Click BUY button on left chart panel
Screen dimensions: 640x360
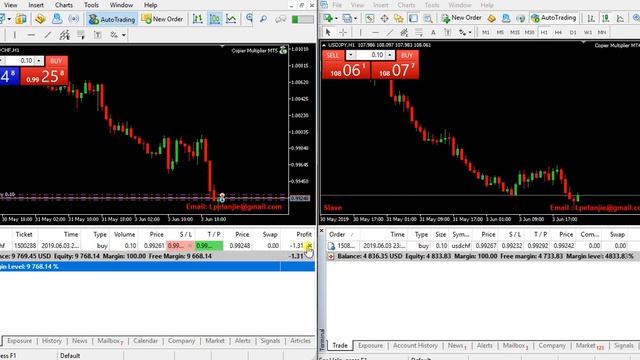[56, 61]
